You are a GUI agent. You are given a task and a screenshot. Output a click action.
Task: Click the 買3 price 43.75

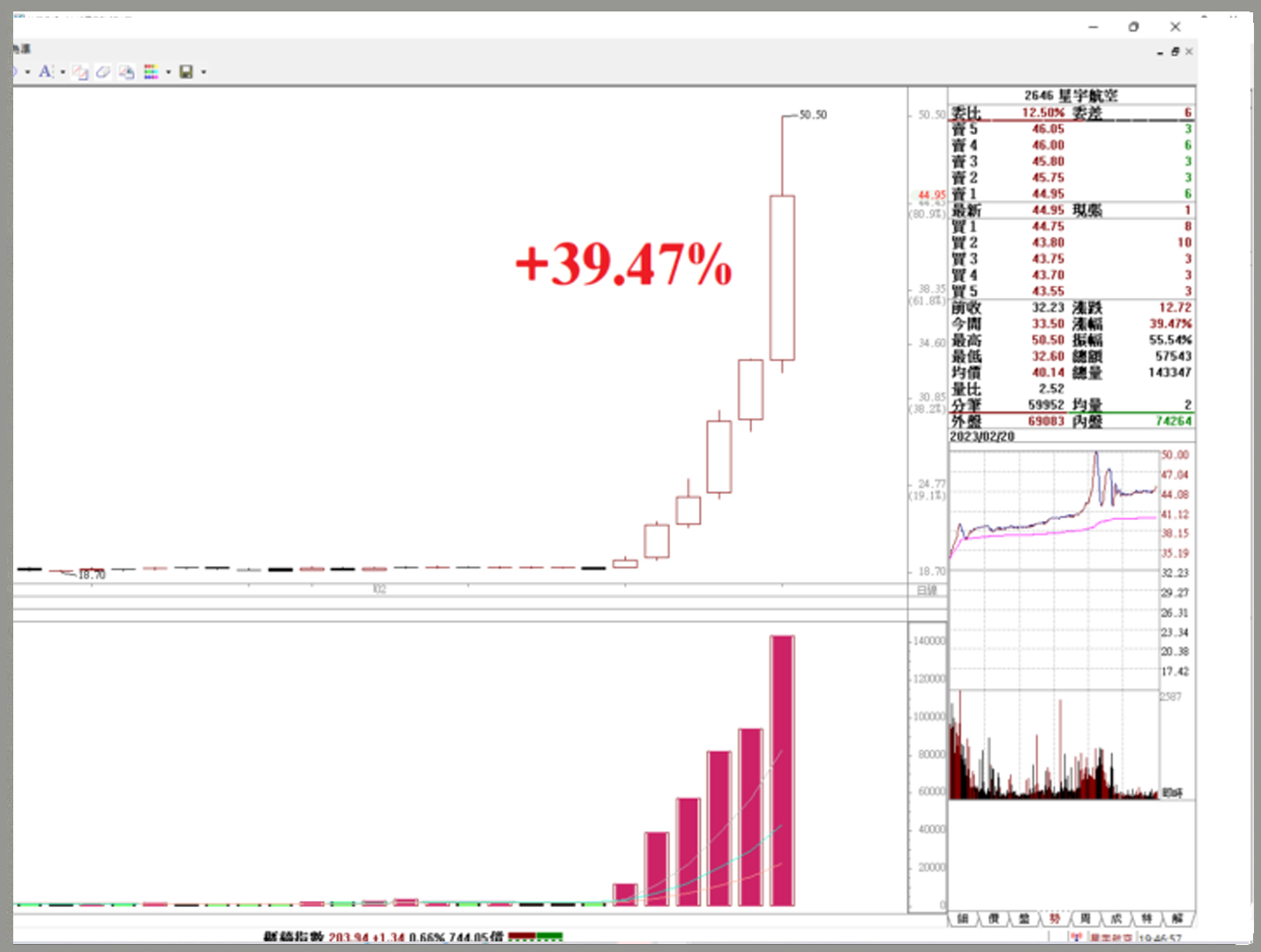coord(1048,259)
